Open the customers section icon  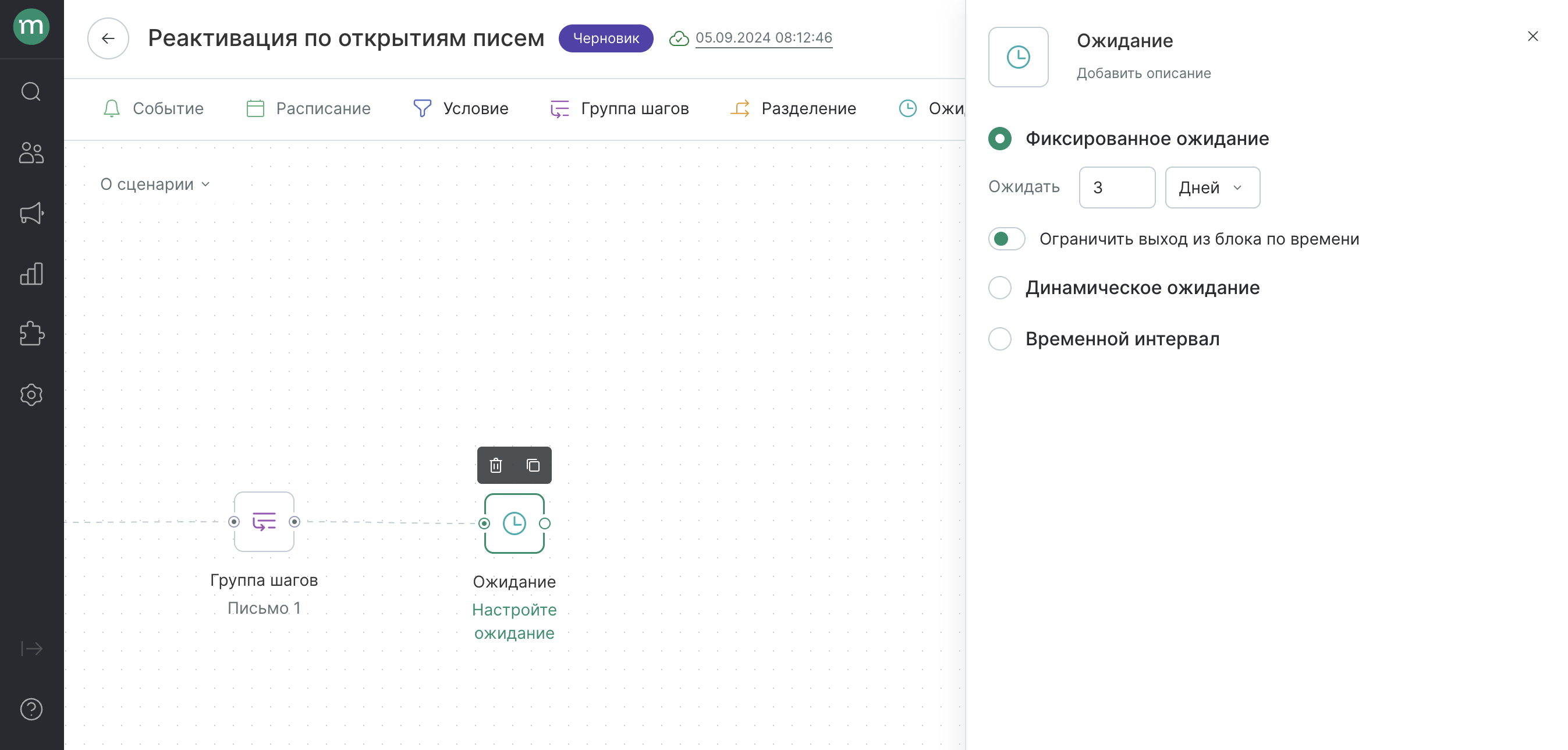pos(31,152)
